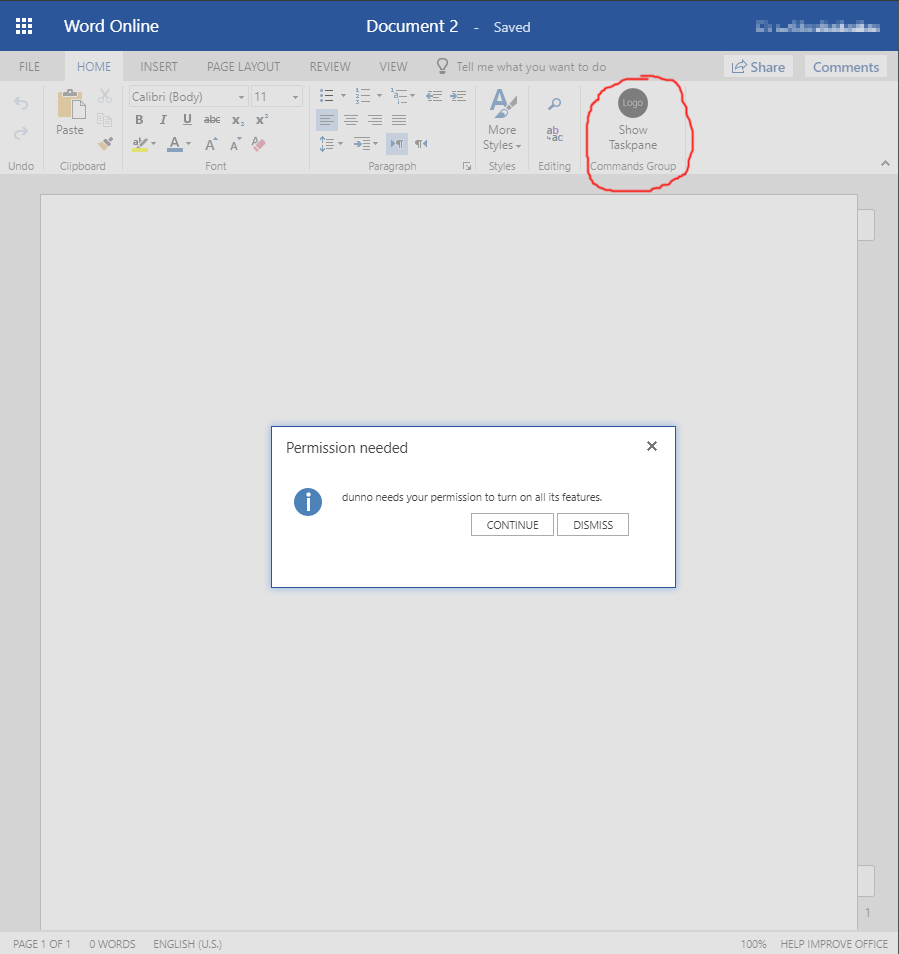The width and height of the screenshot is (899, 954).
Task: Click the More Styles icon
Action: 502,103
